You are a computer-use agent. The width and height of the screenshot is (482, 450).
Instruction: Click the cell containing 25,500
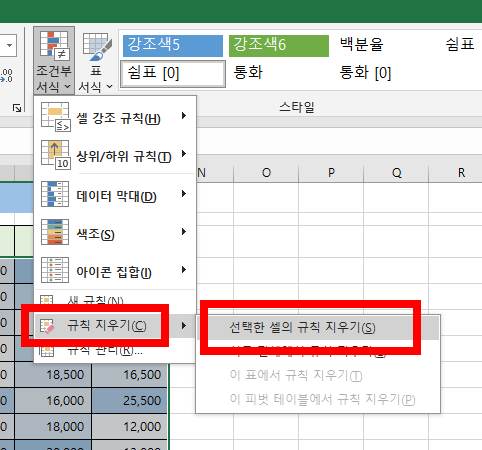point(130,401)
